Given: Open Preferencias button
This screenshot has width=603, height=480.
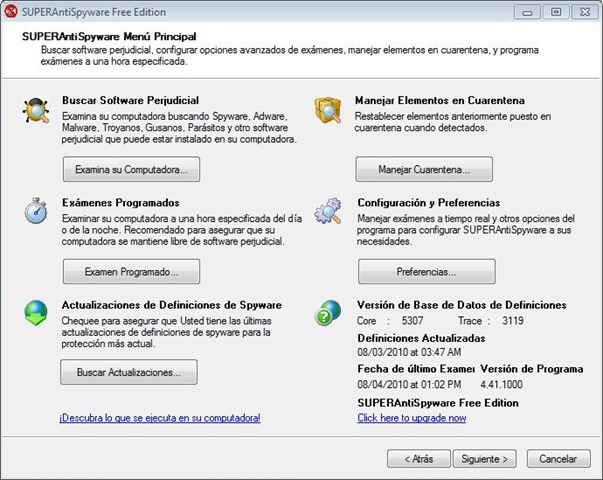Looking at the screenshot, I should (427, 272).
